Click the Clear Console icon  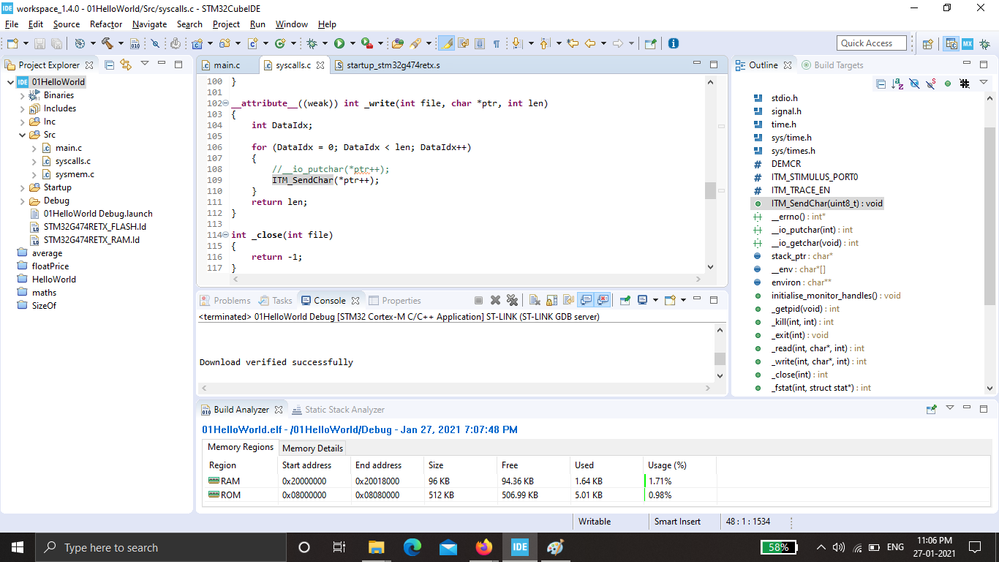pyautogui.click(x=535, y=300)
